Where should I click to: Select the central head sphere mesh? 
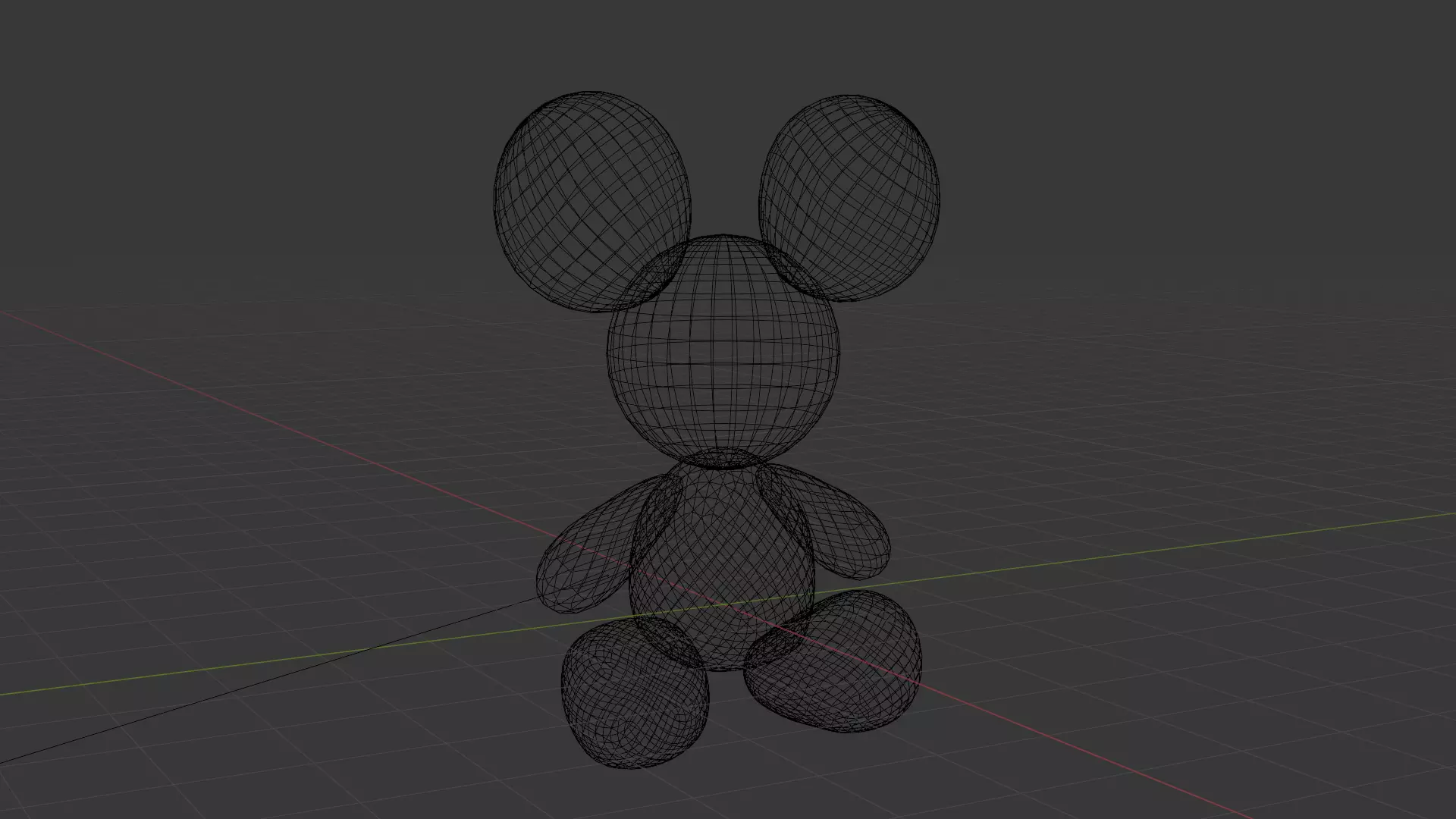pyautogui.click(x=723, y=350)
